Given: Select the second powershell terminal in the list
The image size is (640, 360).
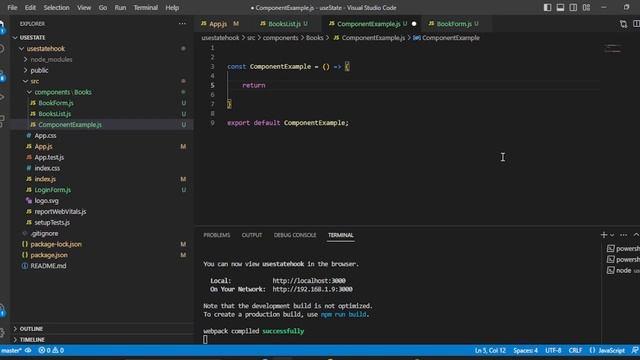Looking at the screenshot, I should point(623,260).
